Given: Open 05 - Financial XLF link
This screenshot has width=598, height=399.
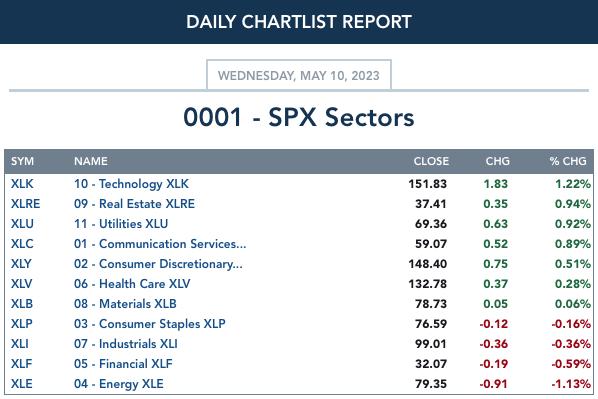Looking at the screenshot, I should (x=123, y=364).
